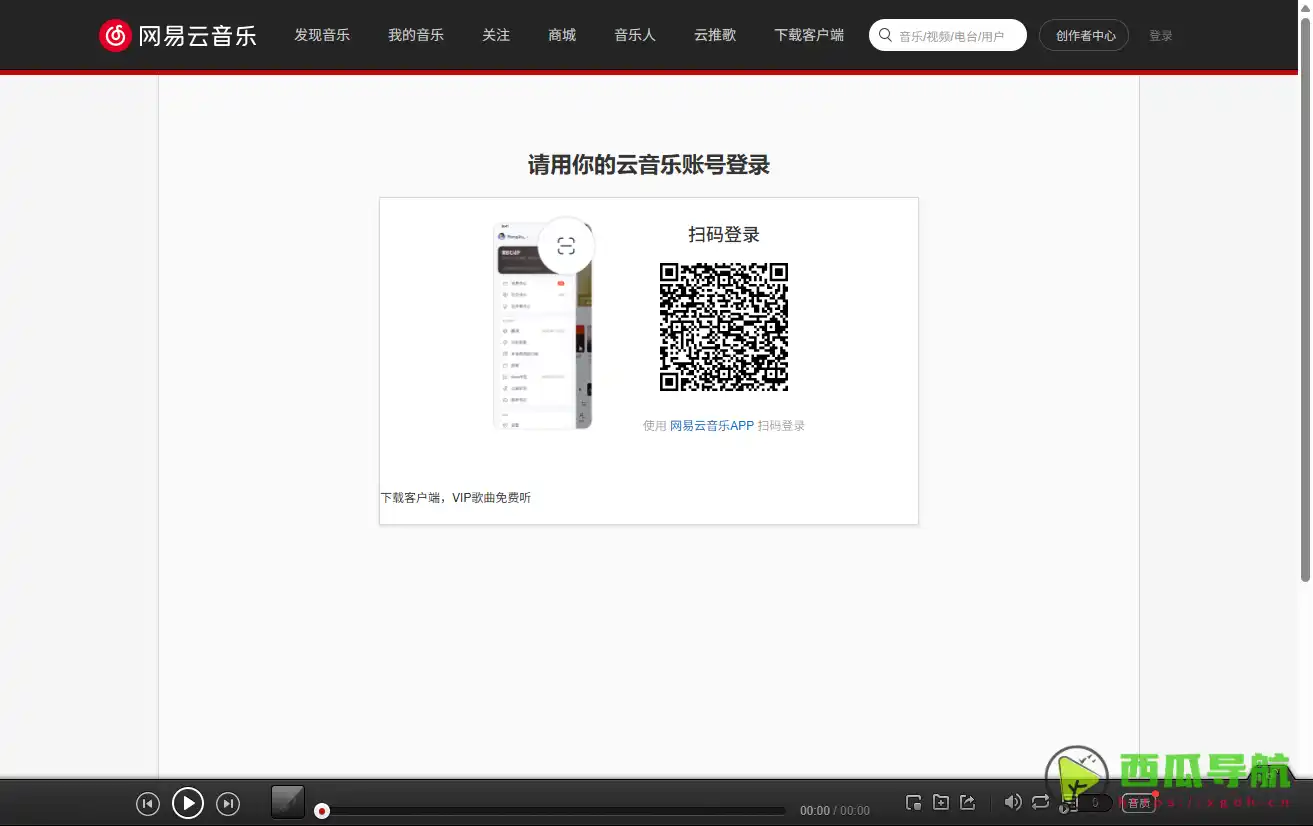The width and height of the screenshot is (1313, 826).
Task: Click the share icon in player bar
Action: pyautogui.click(x=968, y=802)
